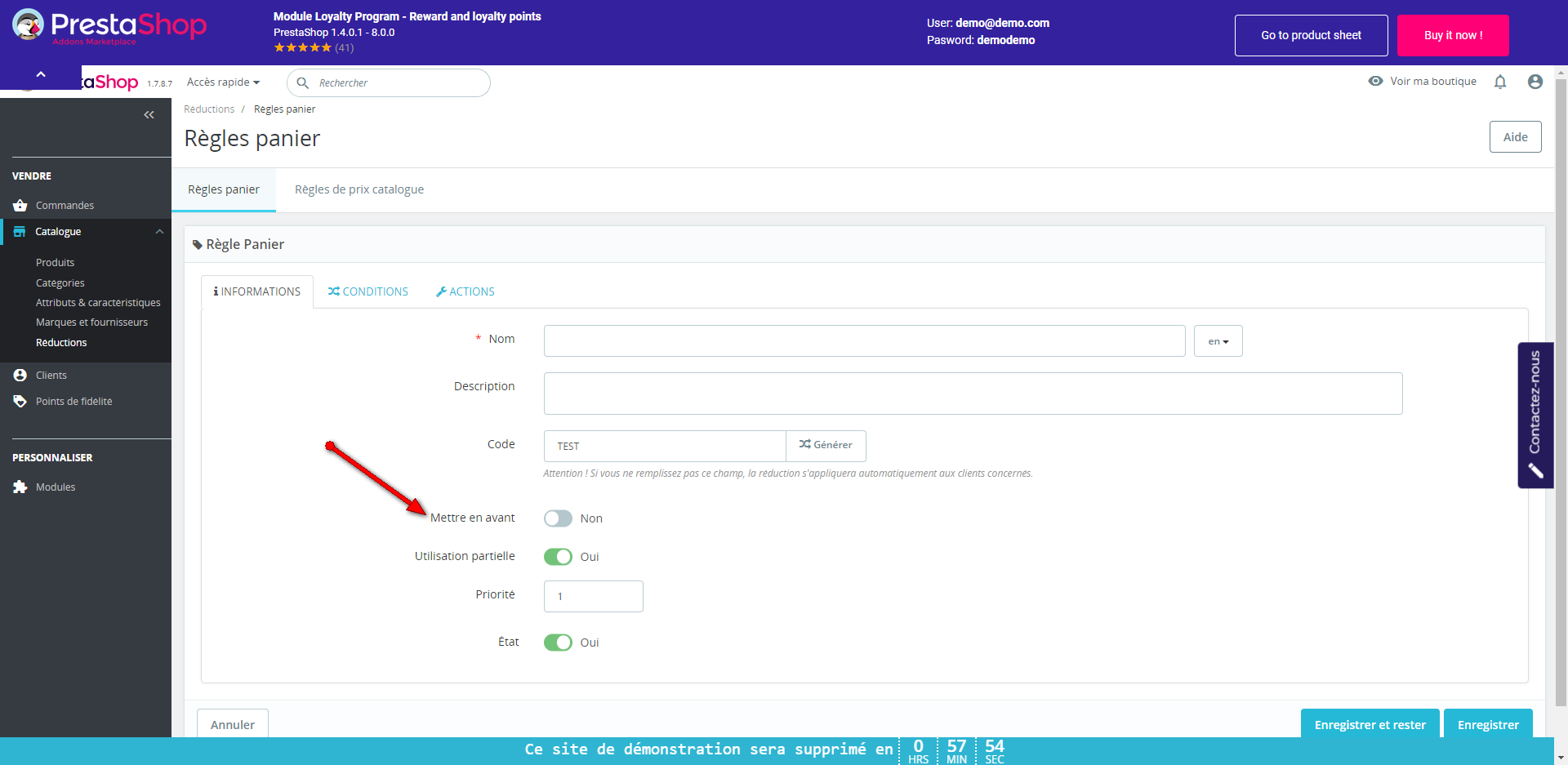Screen dimensions: 1568x765
Task: Open Reductions in the sidebar
Action: [61, 342]
